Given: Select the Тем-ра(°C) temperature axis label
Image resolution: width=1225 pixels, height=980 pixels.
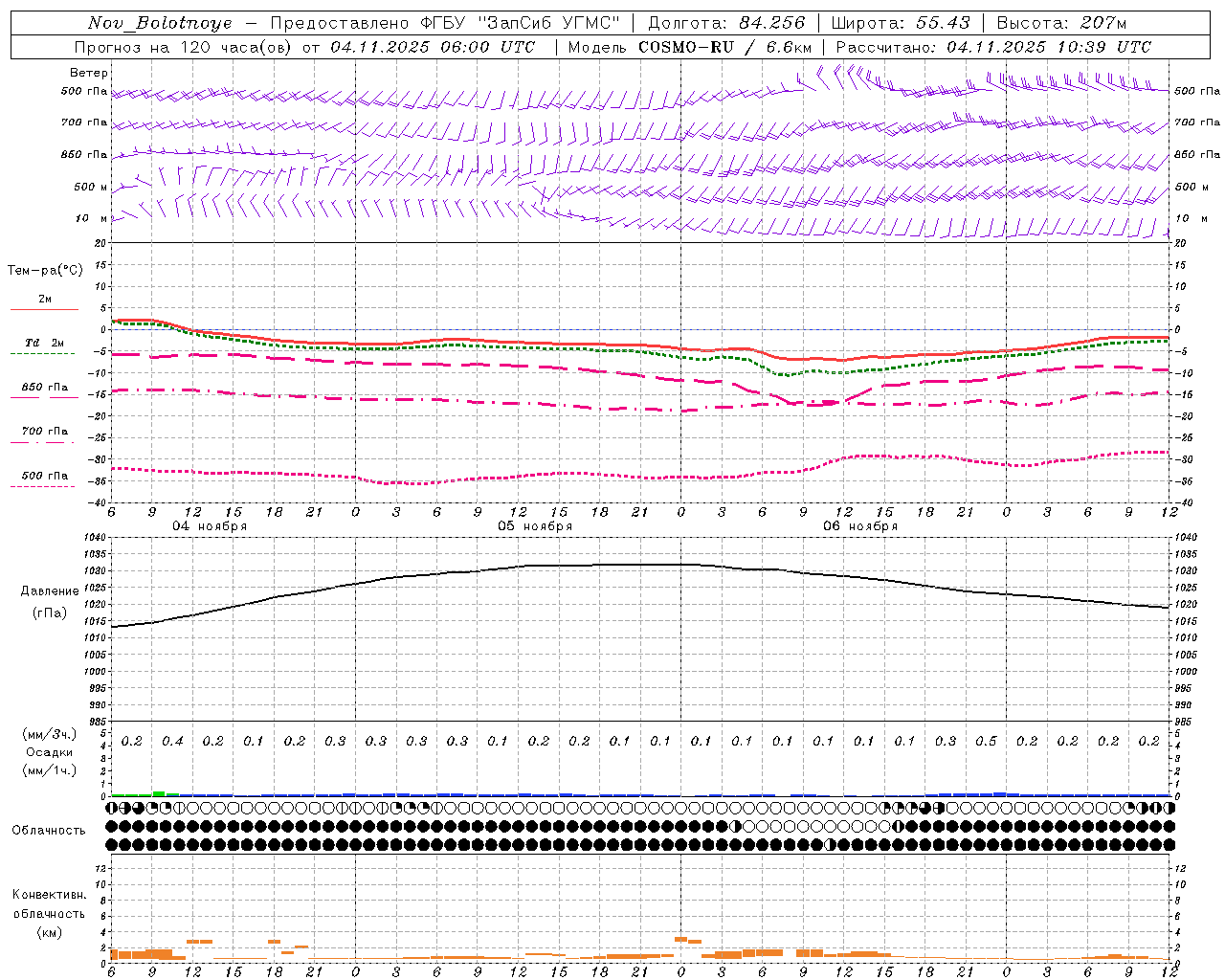Looking at the screenshot, I should click(45, 271).
